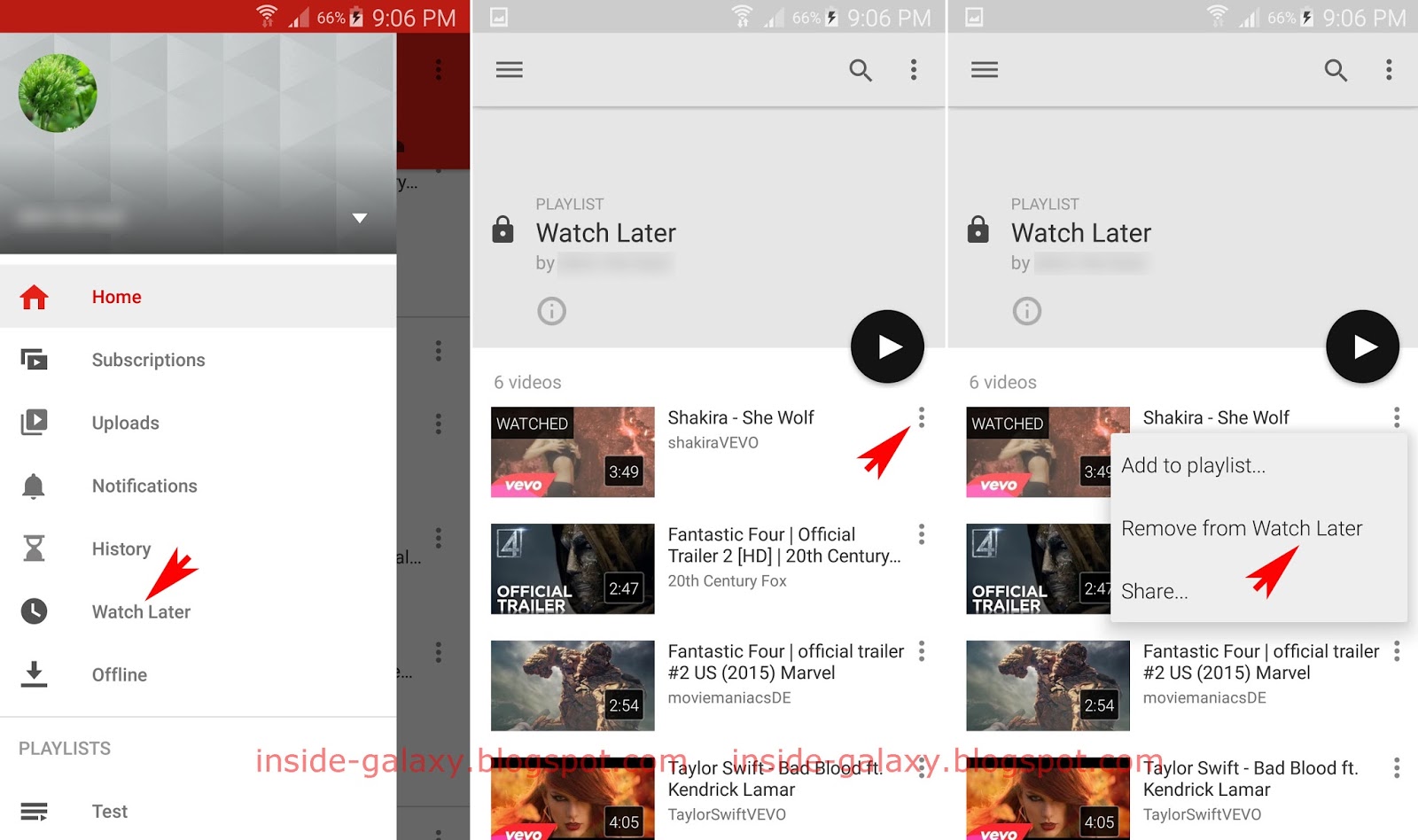Tap moviemaniacsDE channel name in middle screen
The width and height of the screenshot is (1418, 840).
[x=729, y=697]
